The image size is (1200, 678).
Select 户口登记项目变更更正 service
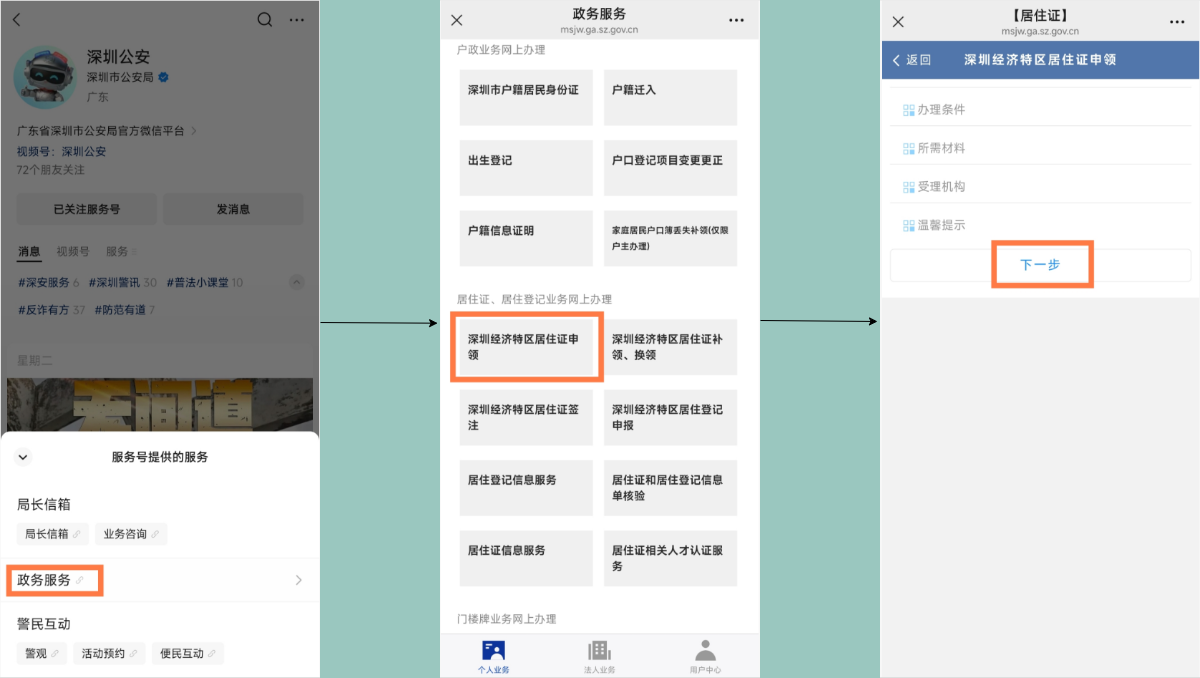pyautogui.click(x=670, y=168)
